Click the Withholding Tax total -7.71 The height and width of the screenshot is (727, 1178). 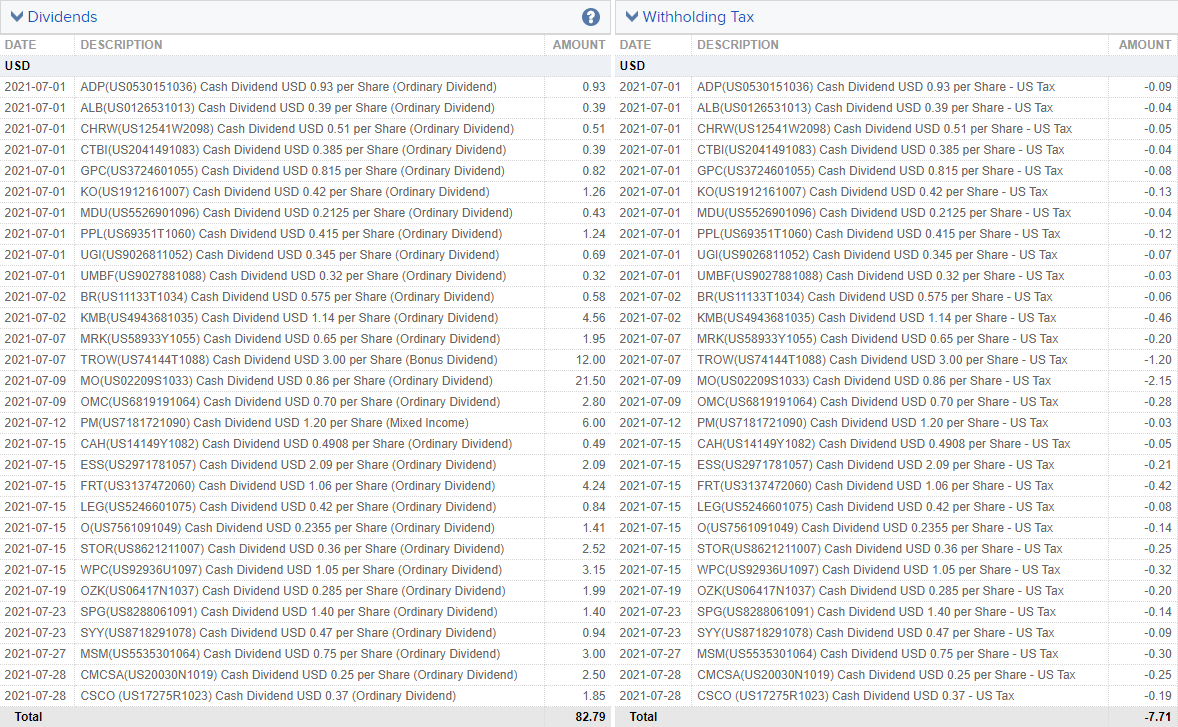click(x=1158, y=717)
